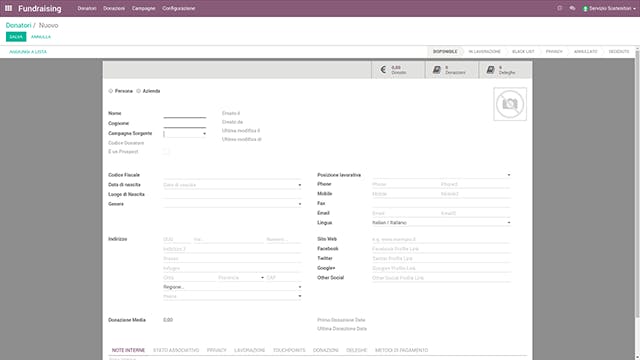Switch to the Metodi di Pagamento tab
The height and width of the screenshot is (360, 640).
click(x=401, y=350)
